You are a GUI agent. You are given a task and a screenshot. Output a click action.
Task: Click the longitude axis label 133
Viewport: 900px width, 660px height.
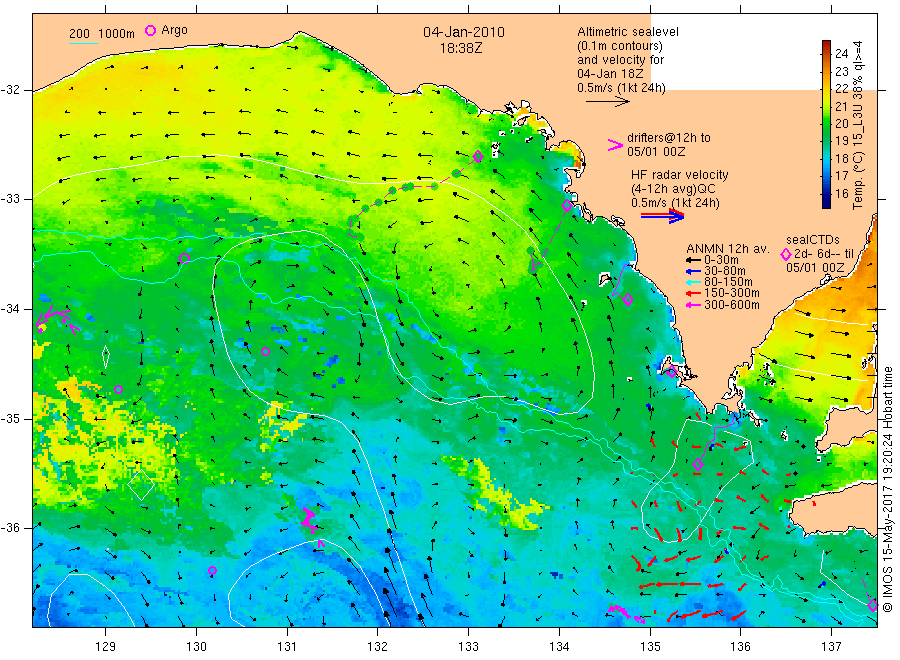coord(468,647)
